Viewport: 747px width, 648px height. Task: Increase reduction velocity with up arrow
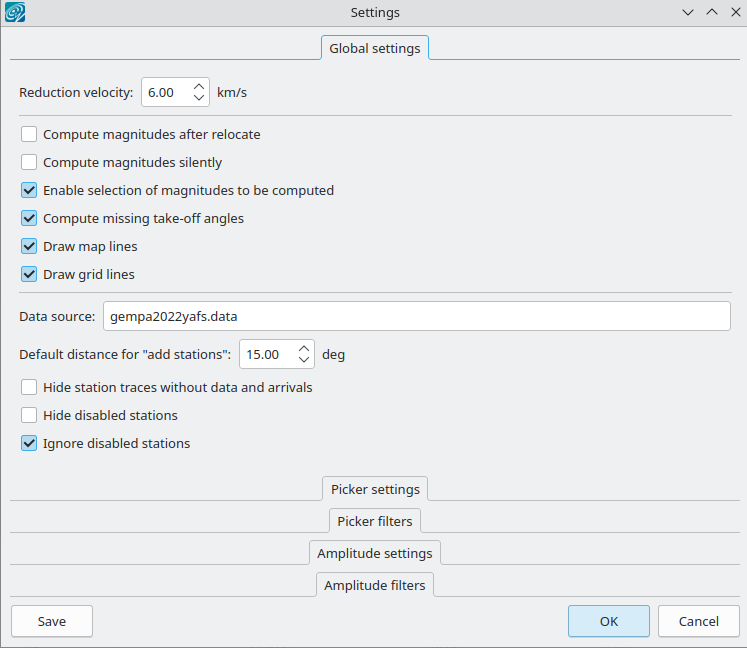pyautogui.click(x=198, y=86)
